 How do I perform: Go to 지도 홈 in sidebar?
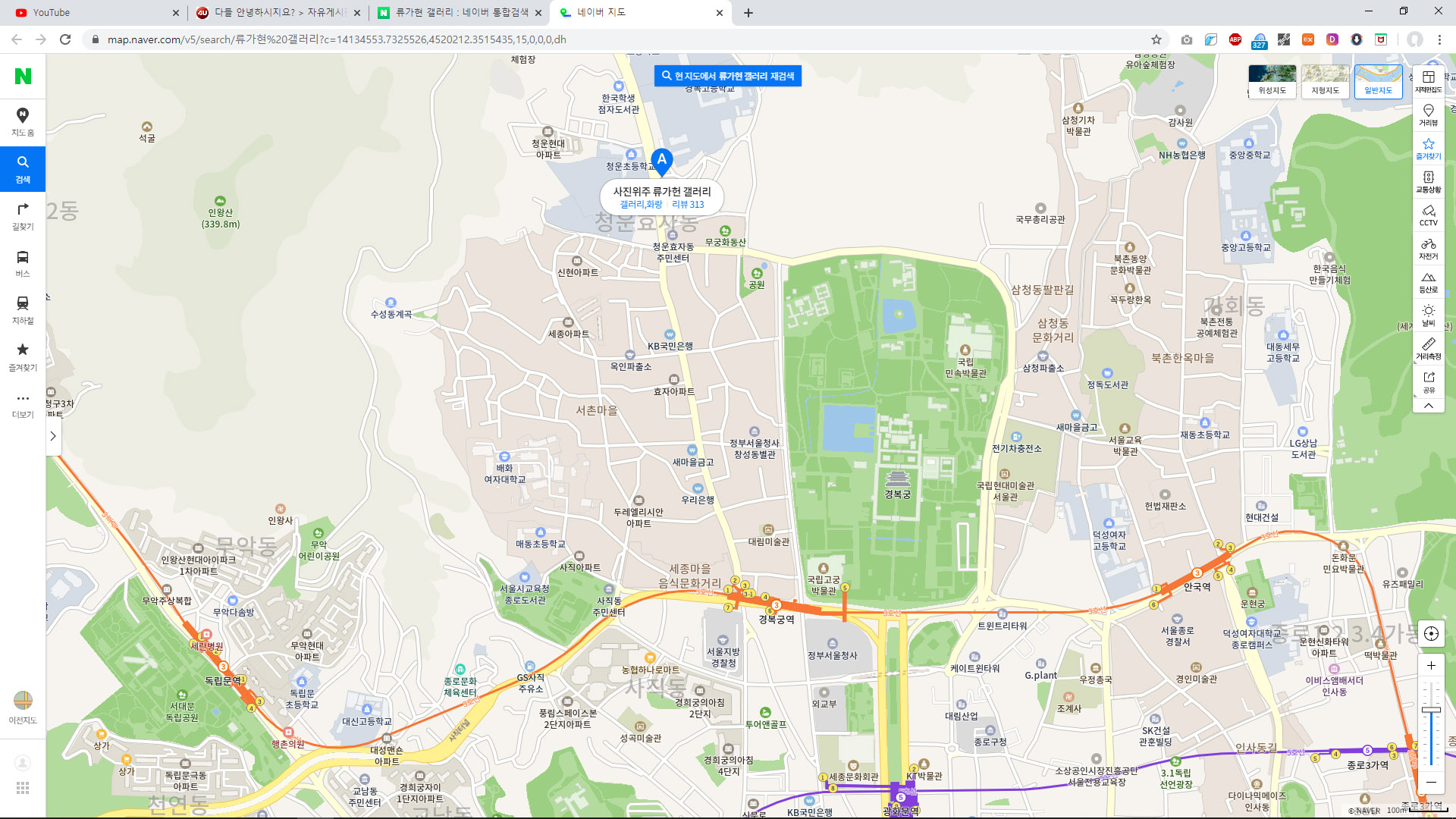click(23, 121)
